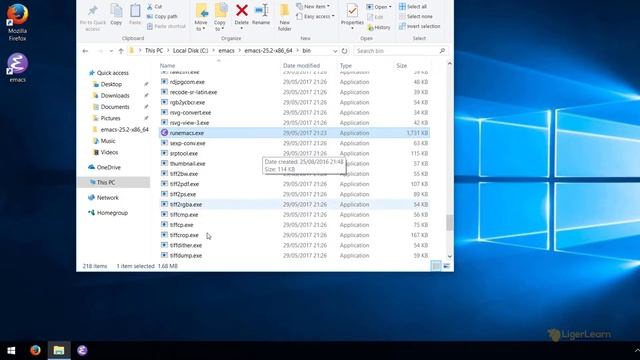
Task: Click the Copy ribbon button
Action: tap(116, 16)
